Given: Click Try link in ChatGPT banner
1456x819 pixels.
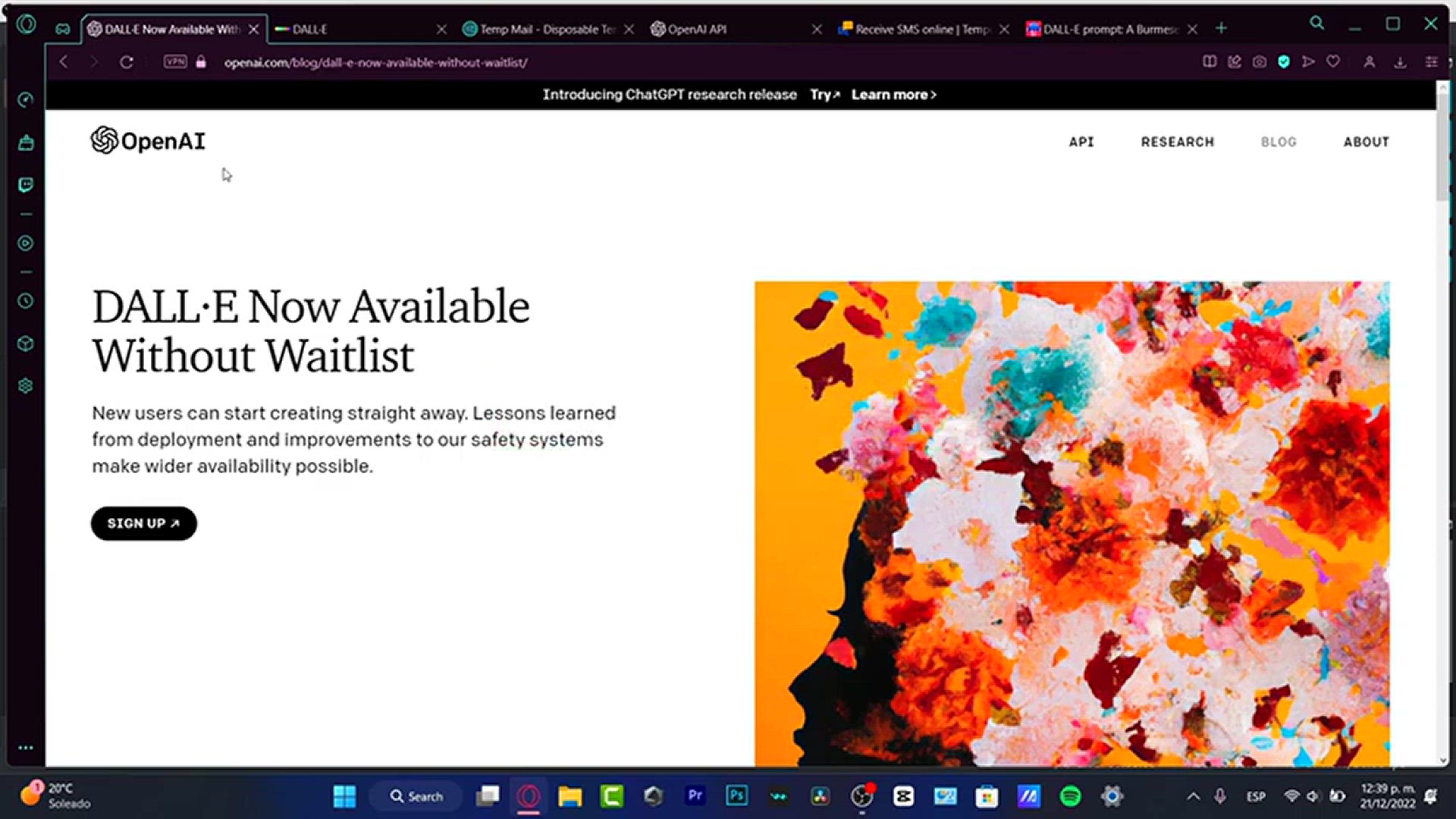Looking at the screenshot, I should (x=824, y=95).
